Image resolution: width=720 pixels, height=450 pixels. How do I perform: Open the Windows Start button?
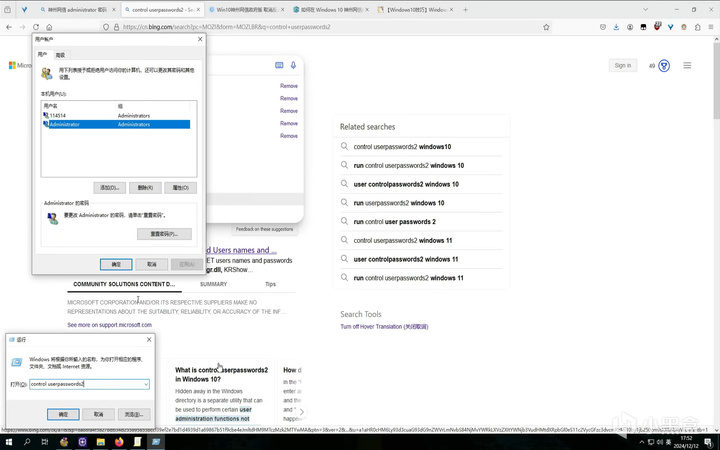(x=9, y=442)
